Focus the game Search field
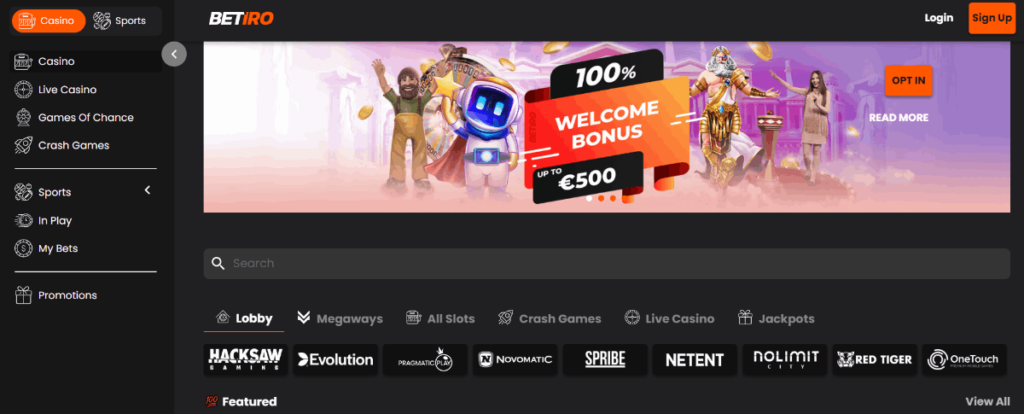This screenshot has height=414, width=1024. pyautogui.click(x=607, y=263)
